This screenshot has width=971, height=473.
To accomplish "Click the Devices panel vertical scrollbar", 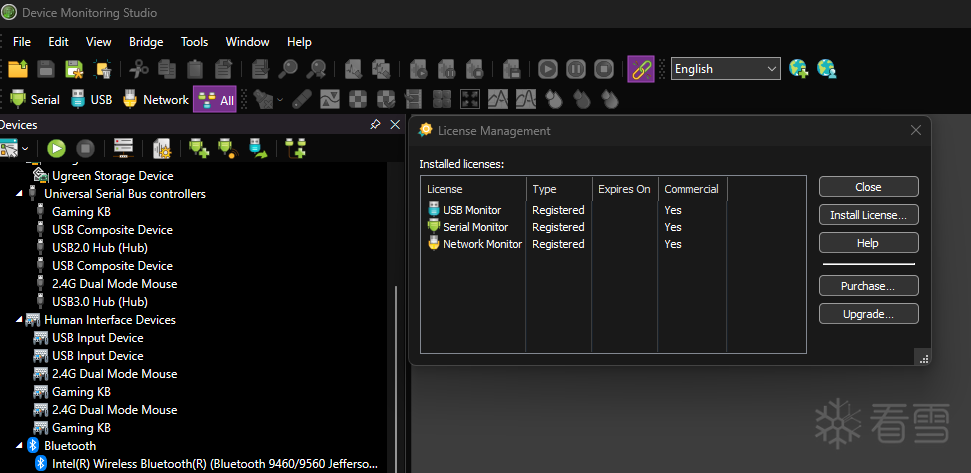I will (396, 378).
